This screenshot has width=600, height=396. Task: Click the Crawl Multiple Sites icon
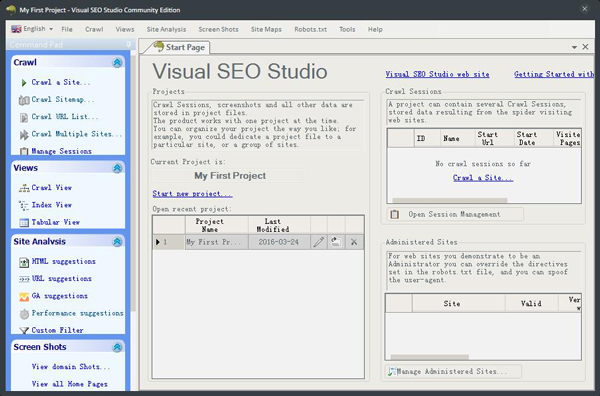coord(24,135)
